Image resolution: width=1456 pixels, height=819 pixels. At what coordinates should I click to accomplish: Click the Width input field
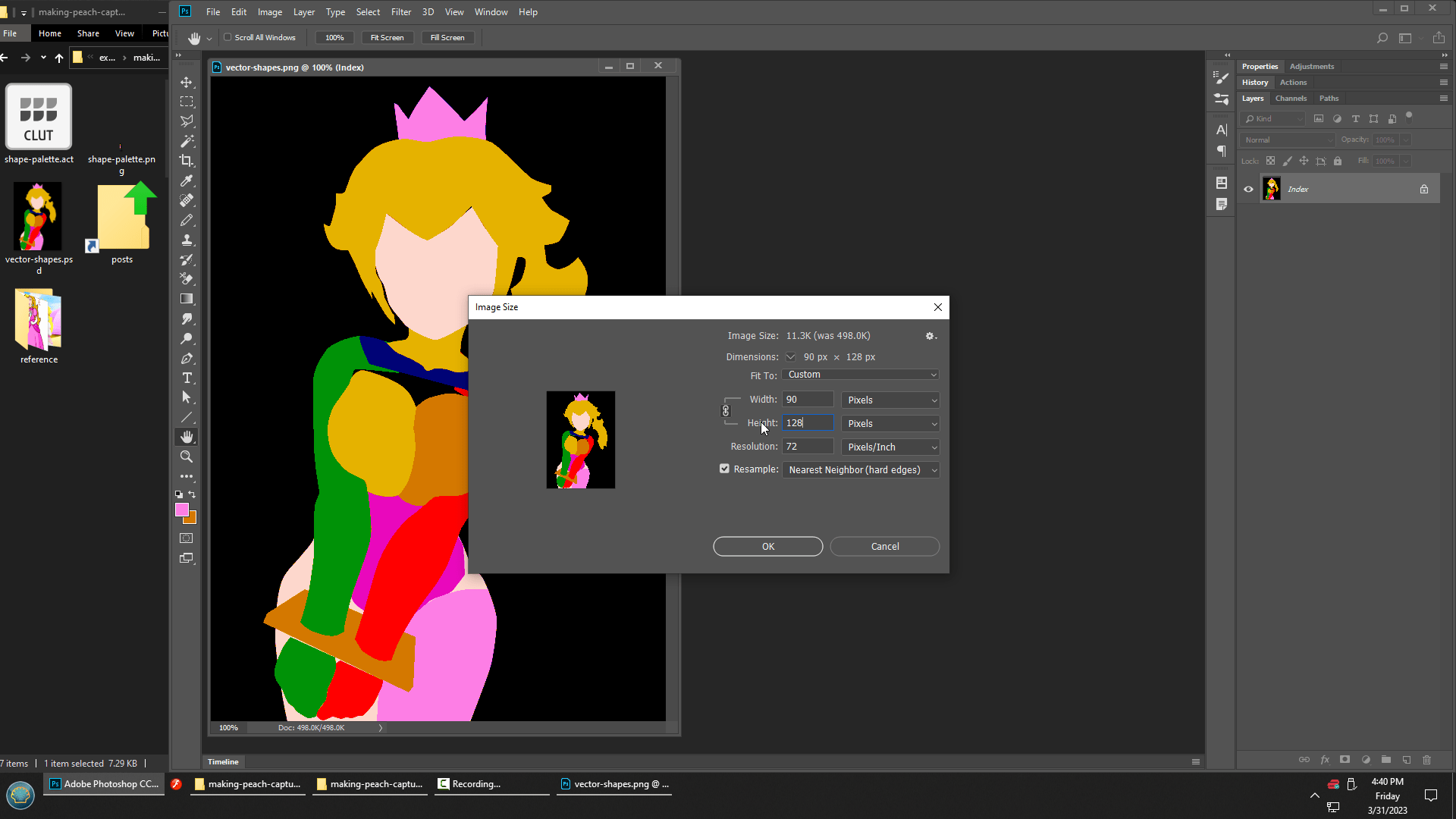[x=808, y=400]
